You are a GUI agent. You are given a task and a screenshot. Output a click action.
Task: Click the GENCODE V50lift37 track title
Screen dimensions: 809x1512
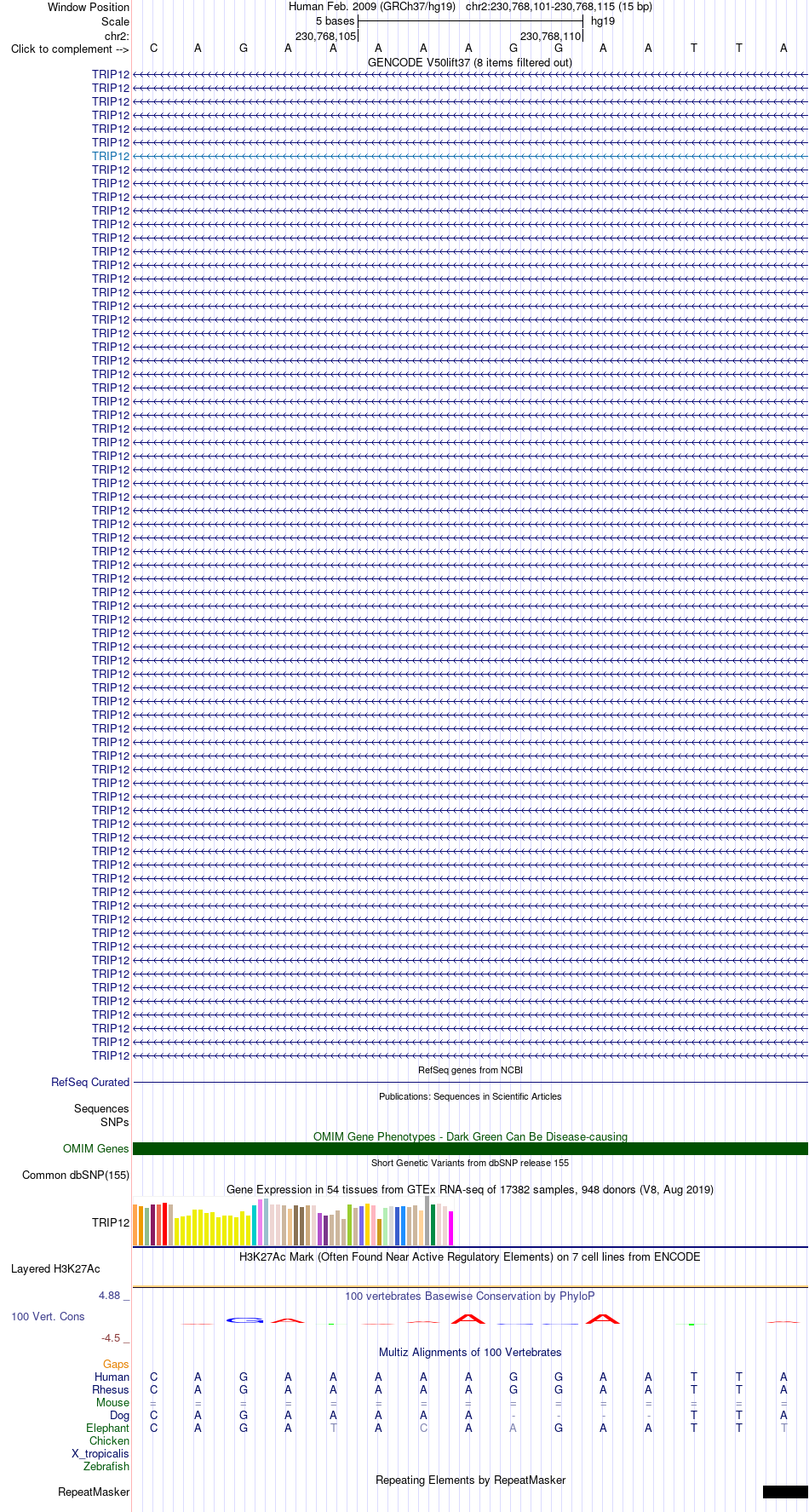click(470, 62)
